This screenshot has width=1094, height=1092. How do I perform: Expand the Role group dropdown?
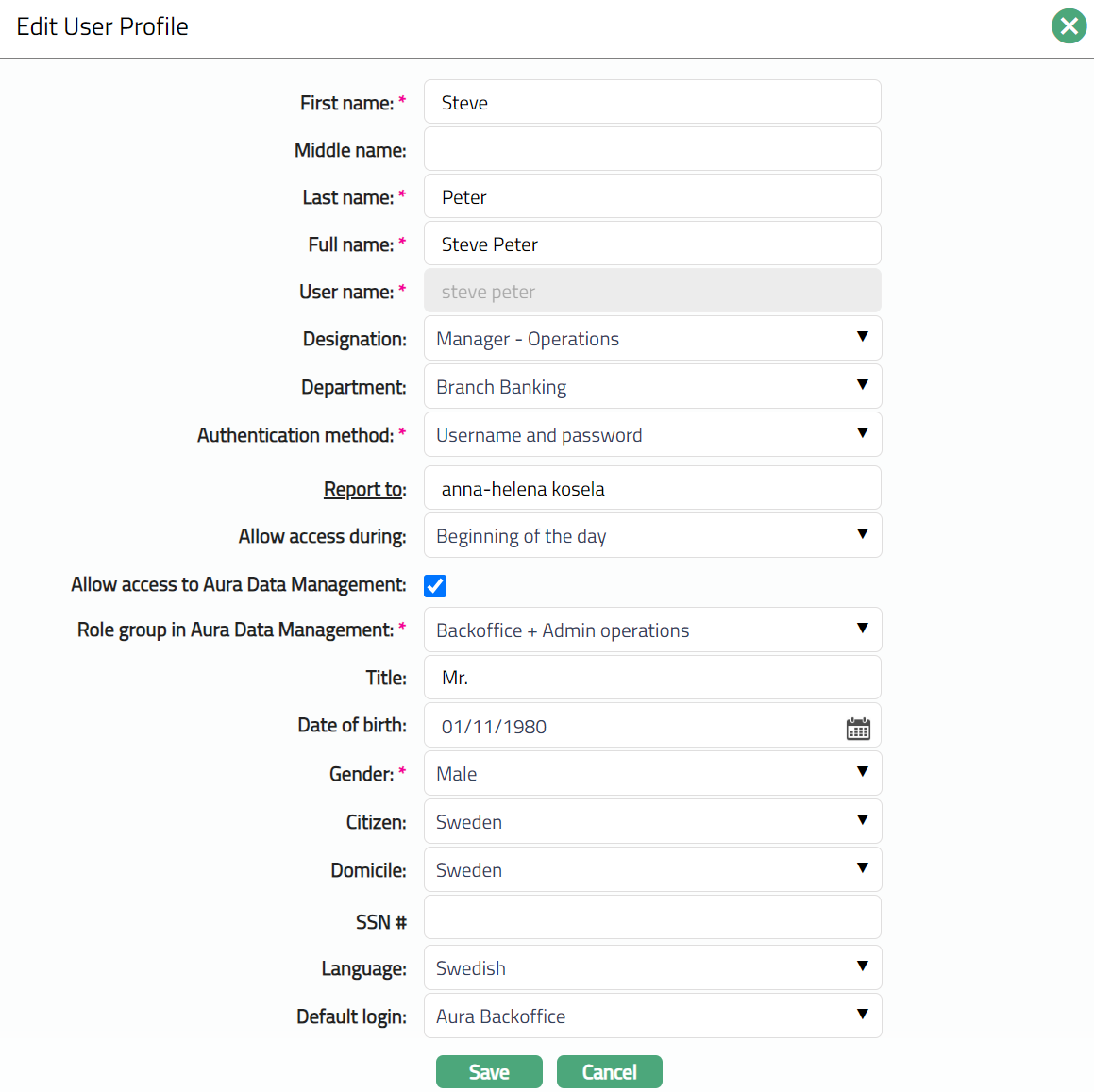pos(652,630)
